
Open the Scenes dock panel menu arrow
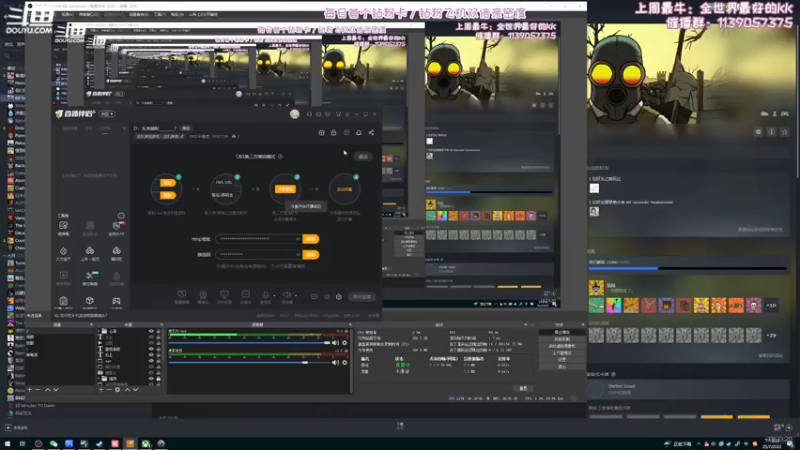91,324
